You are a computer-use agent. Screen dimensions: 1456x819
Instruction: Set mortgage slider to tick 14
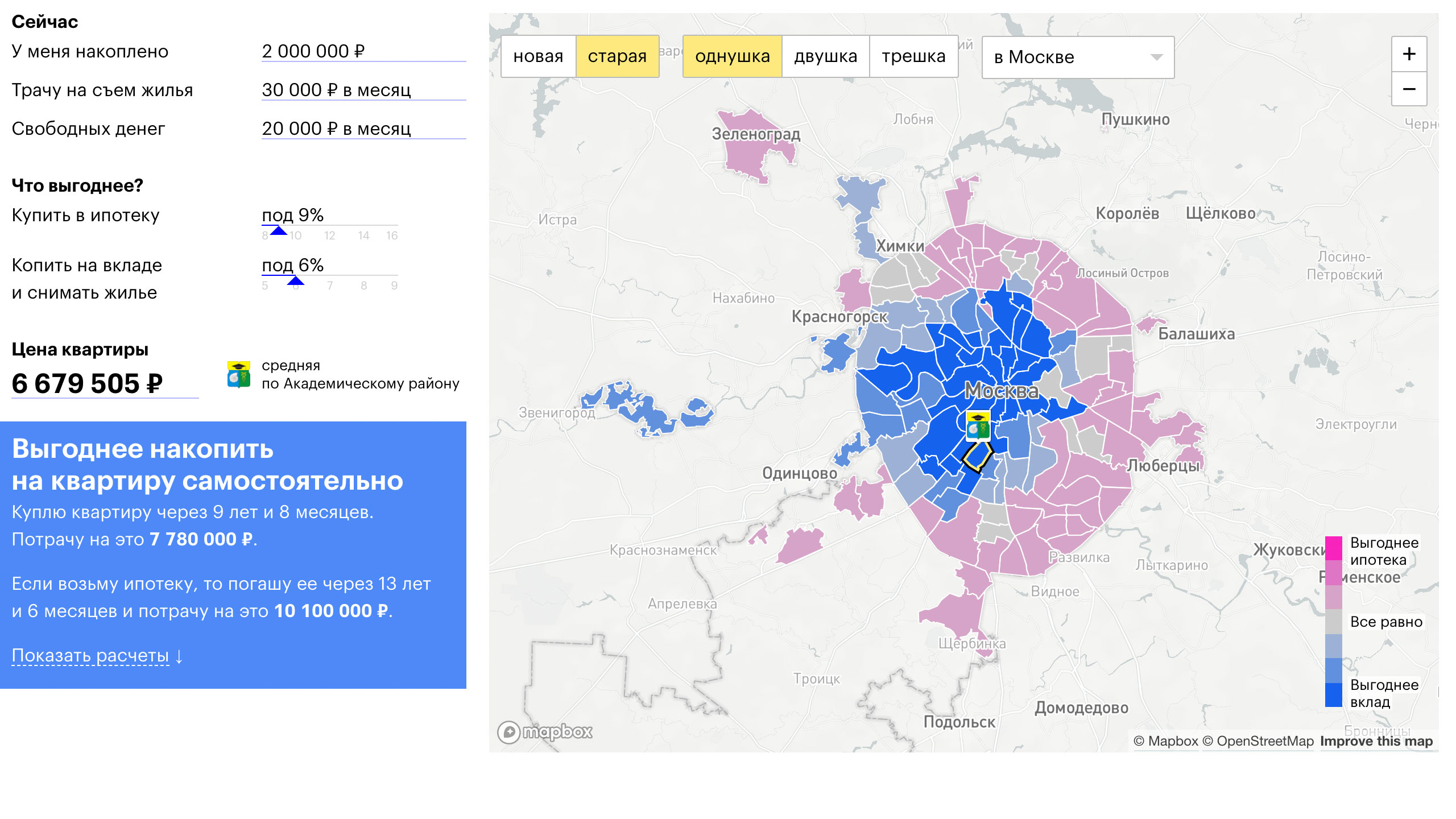click(363, 235)
